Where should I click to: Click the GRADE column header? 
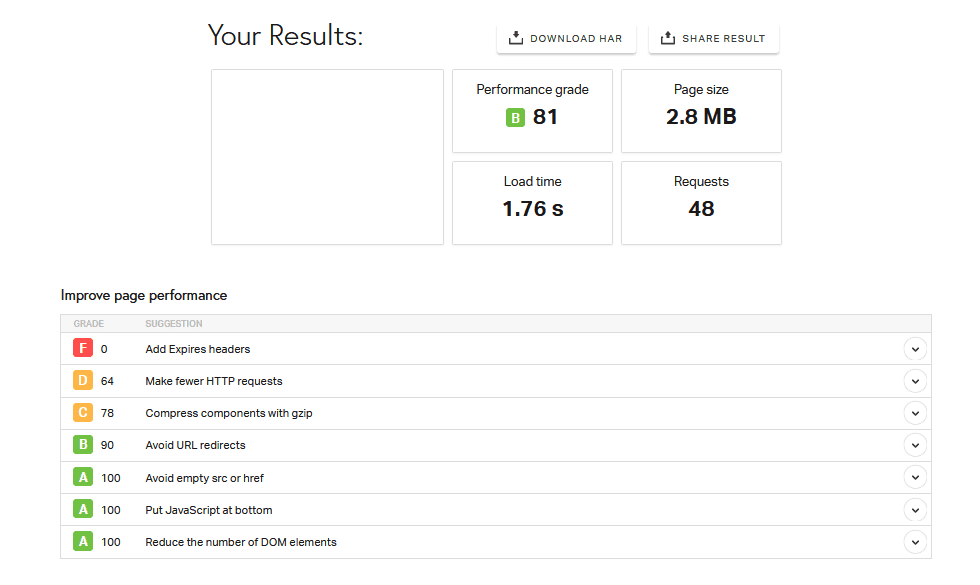88,323
